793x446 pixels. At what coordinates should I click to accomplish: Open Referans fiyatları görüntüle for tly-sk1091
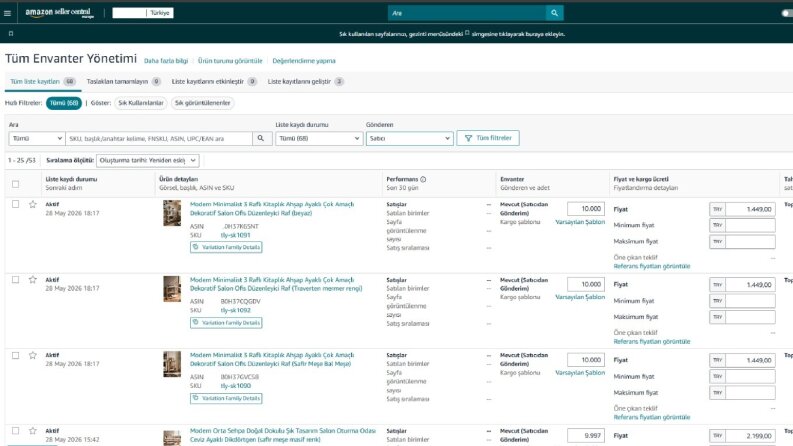click(652, 266)
